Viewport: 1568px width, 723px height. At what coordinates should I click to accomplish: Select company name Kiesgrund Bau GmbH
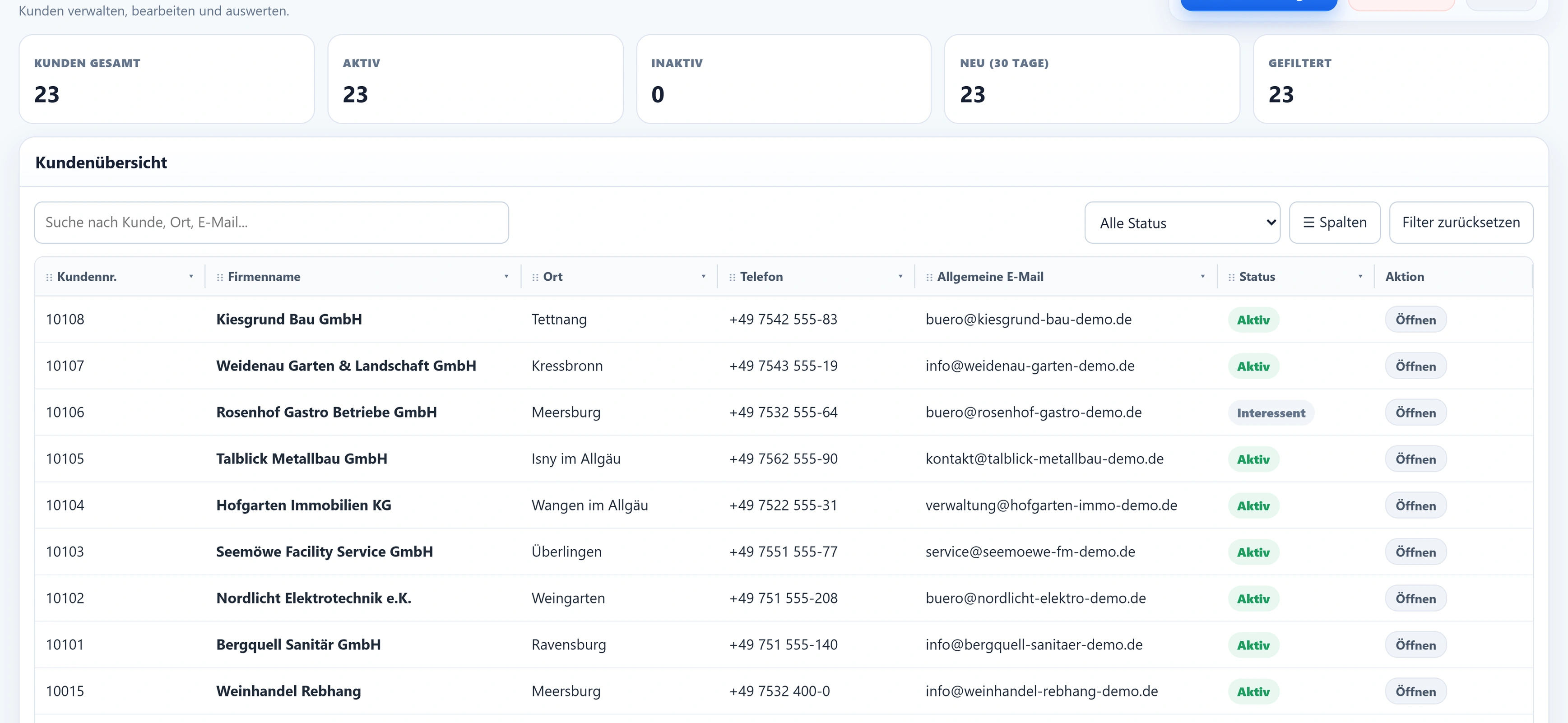(289, 320)
